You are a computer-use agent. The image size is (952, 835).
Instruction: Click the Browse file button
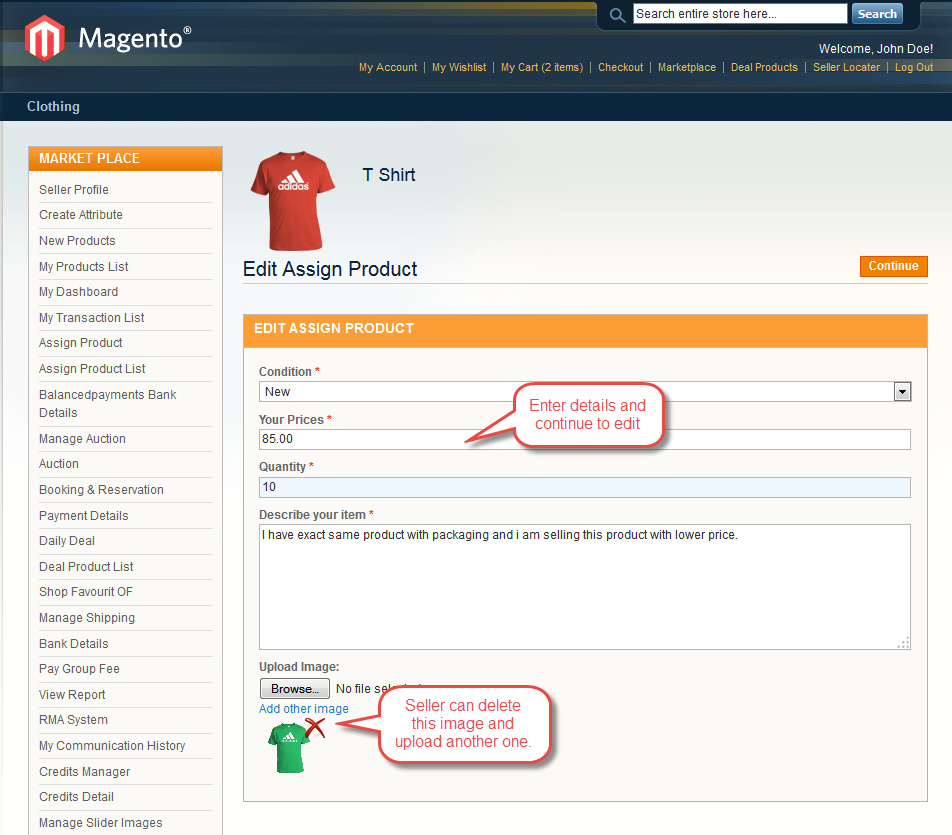(294, 689)
